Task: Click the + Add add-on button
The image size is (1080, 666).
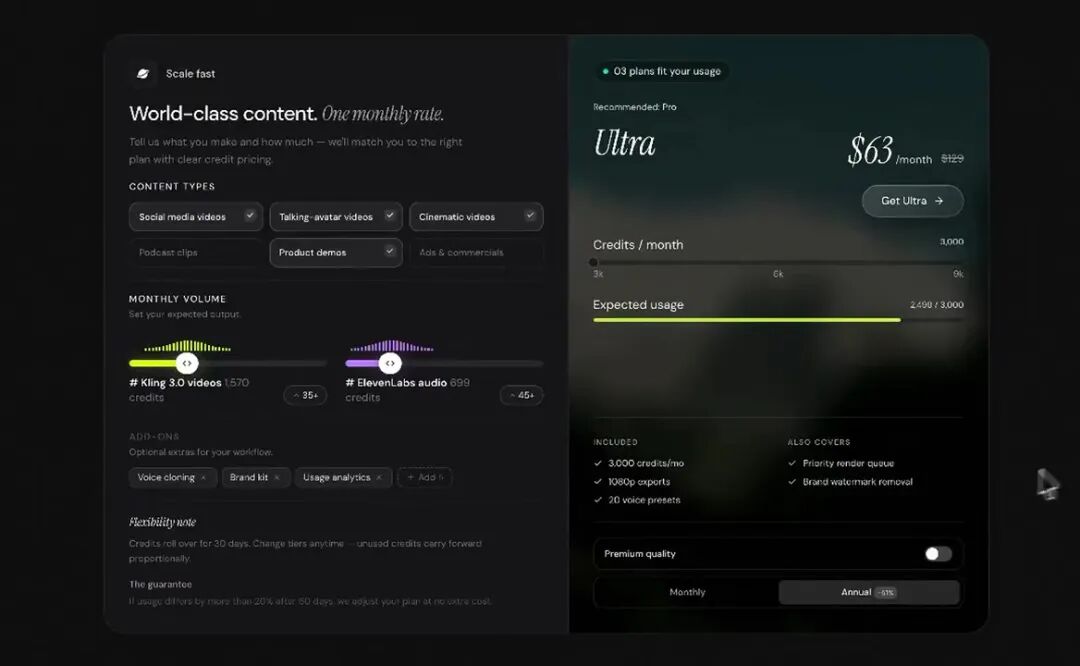Action: [425, 477]
